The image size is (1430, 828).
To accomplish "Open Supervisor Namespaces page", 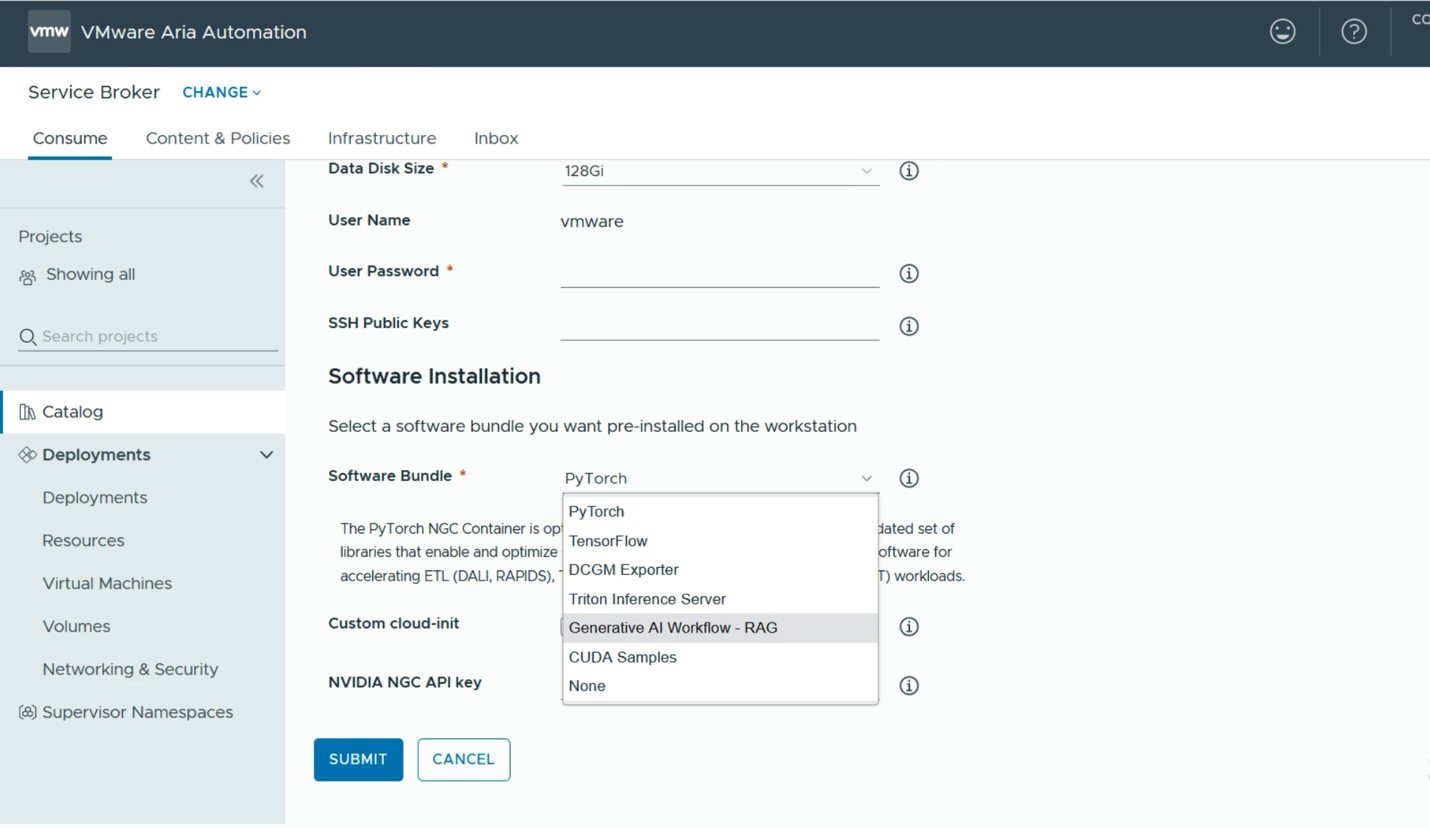I will [137, 713].
